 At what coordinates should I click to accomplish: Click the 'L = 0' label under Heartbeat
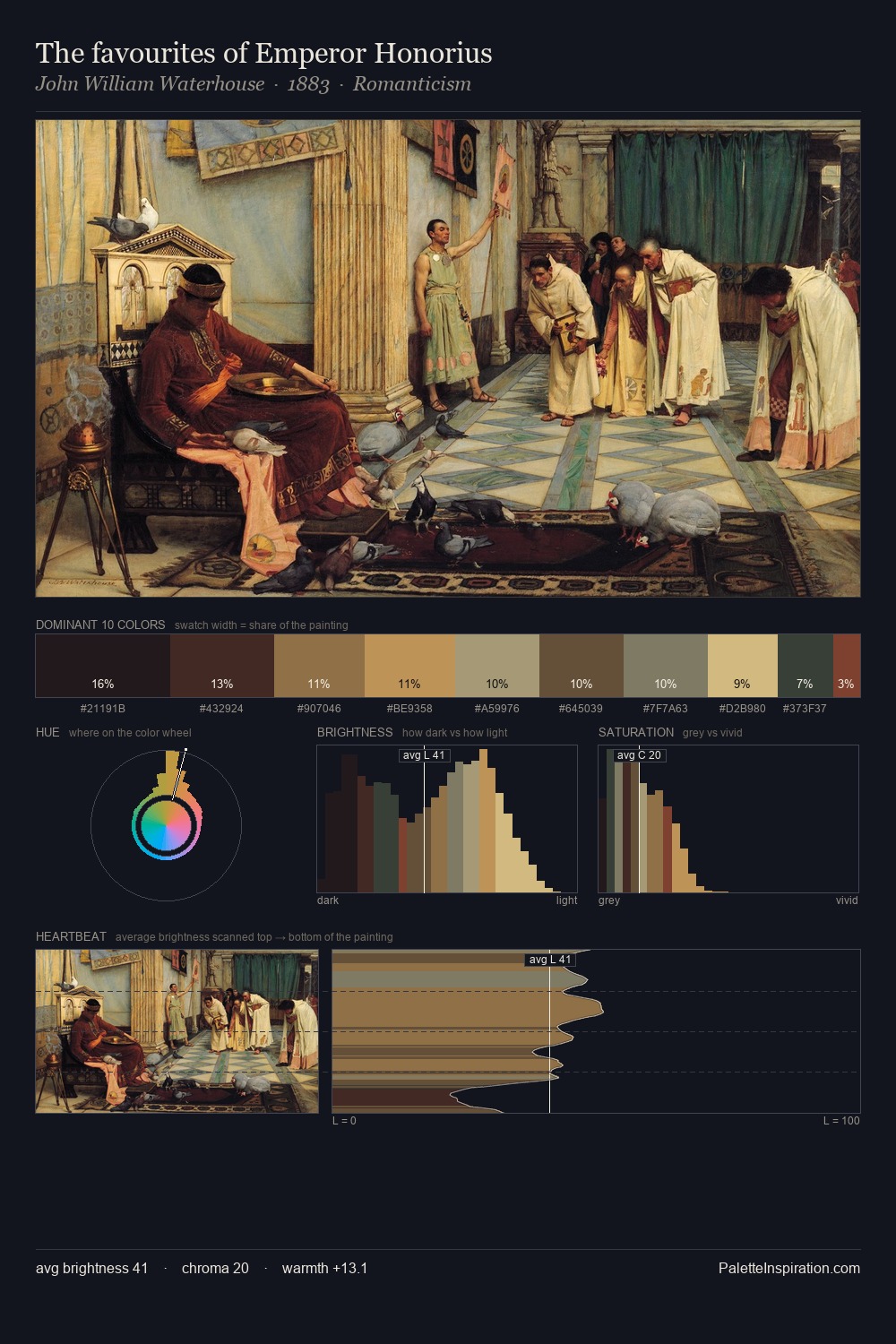(x=344, y=1120)
